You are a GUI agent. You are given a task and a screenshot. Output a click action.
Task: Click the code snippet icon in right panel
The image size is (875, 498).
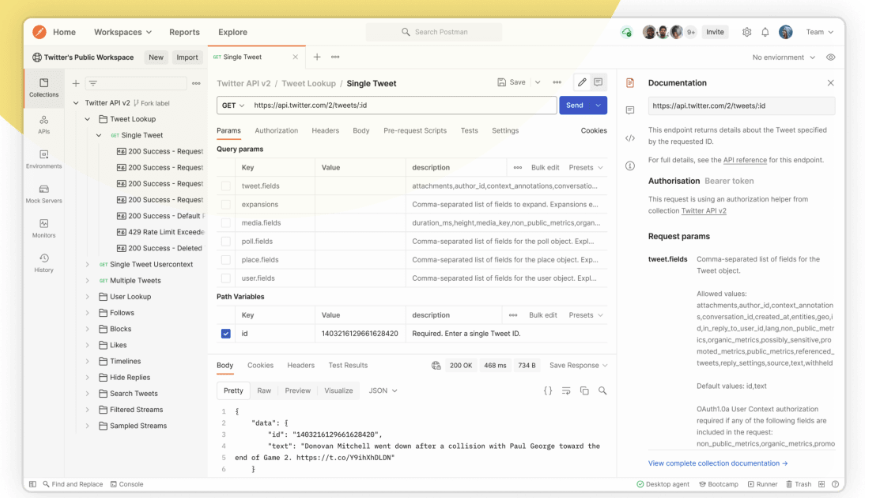(x=630, y=138)
